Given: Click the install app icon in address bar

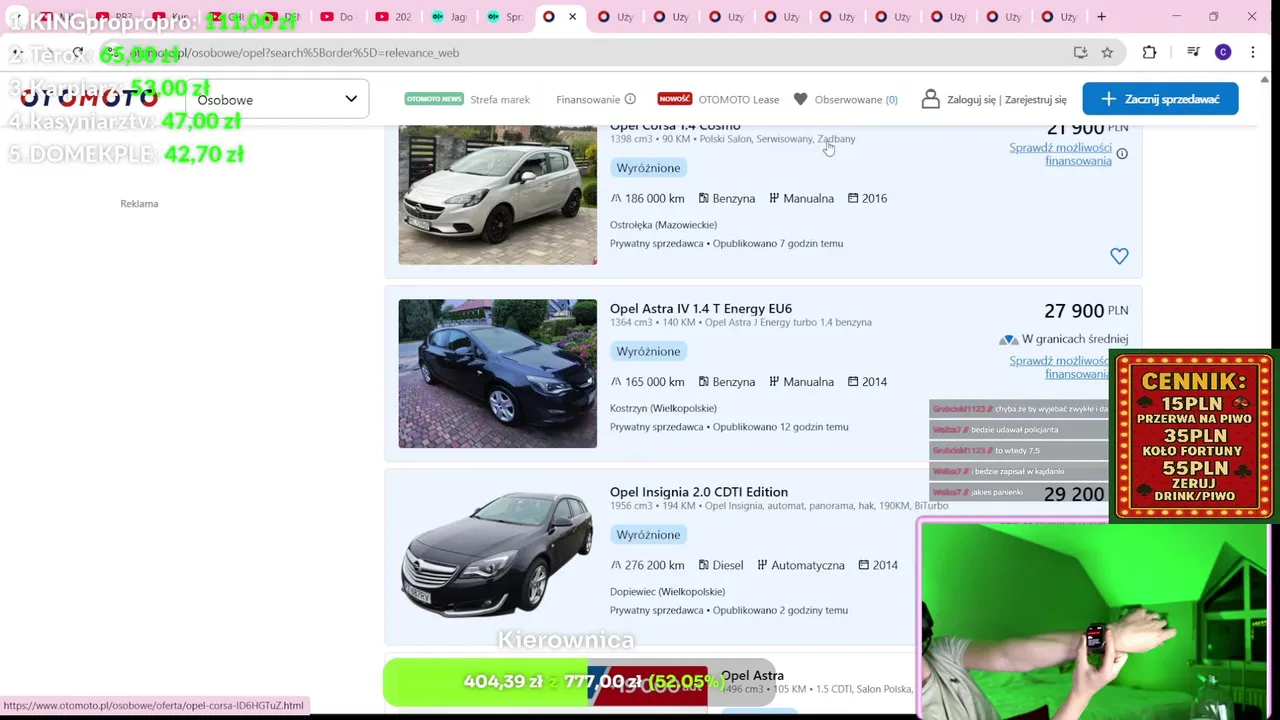Looking at the screenshot, I should [x=1080, y=52].
